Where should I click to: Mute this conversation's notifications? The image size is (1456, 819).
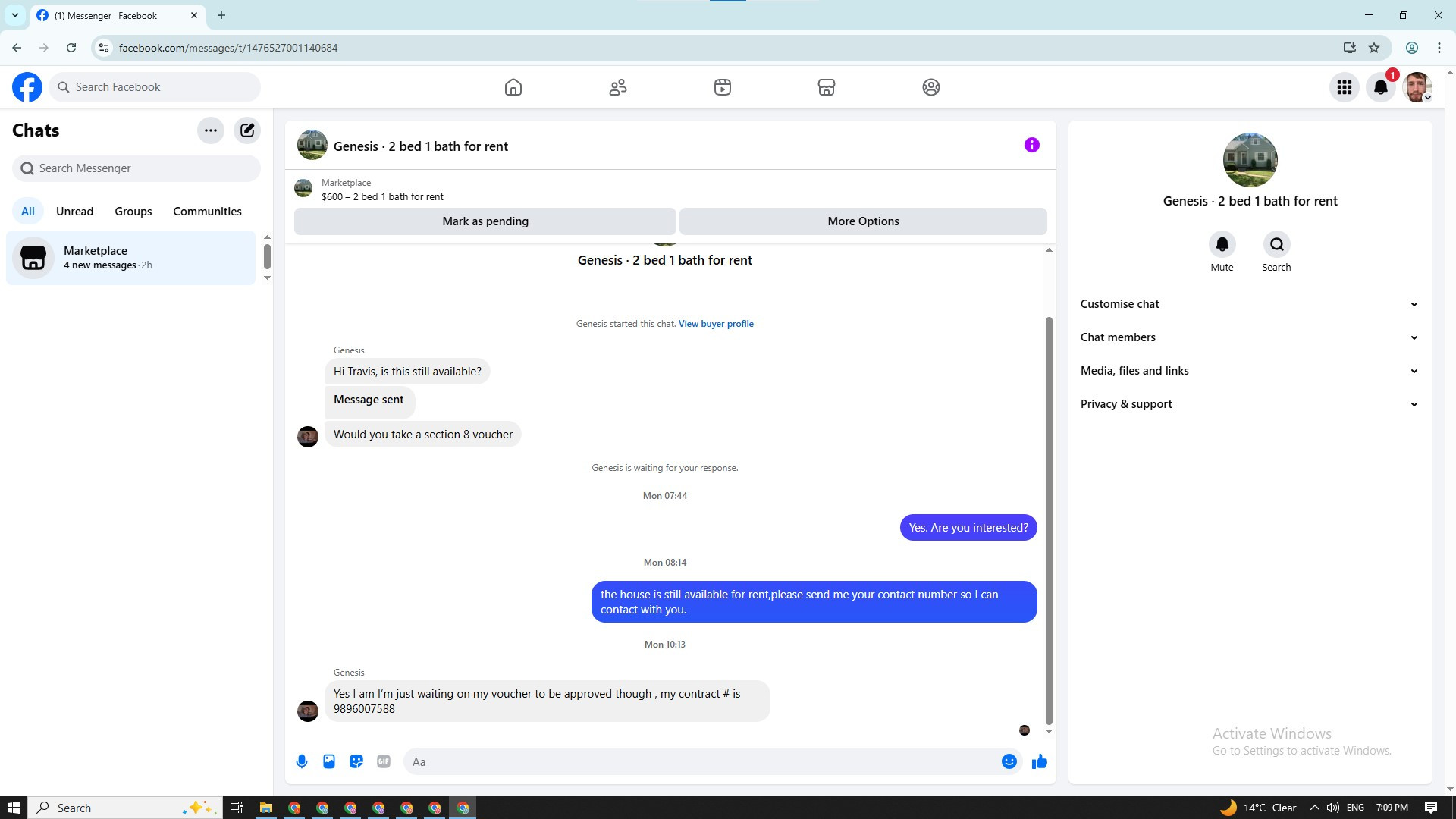(x=1222, y=245)
